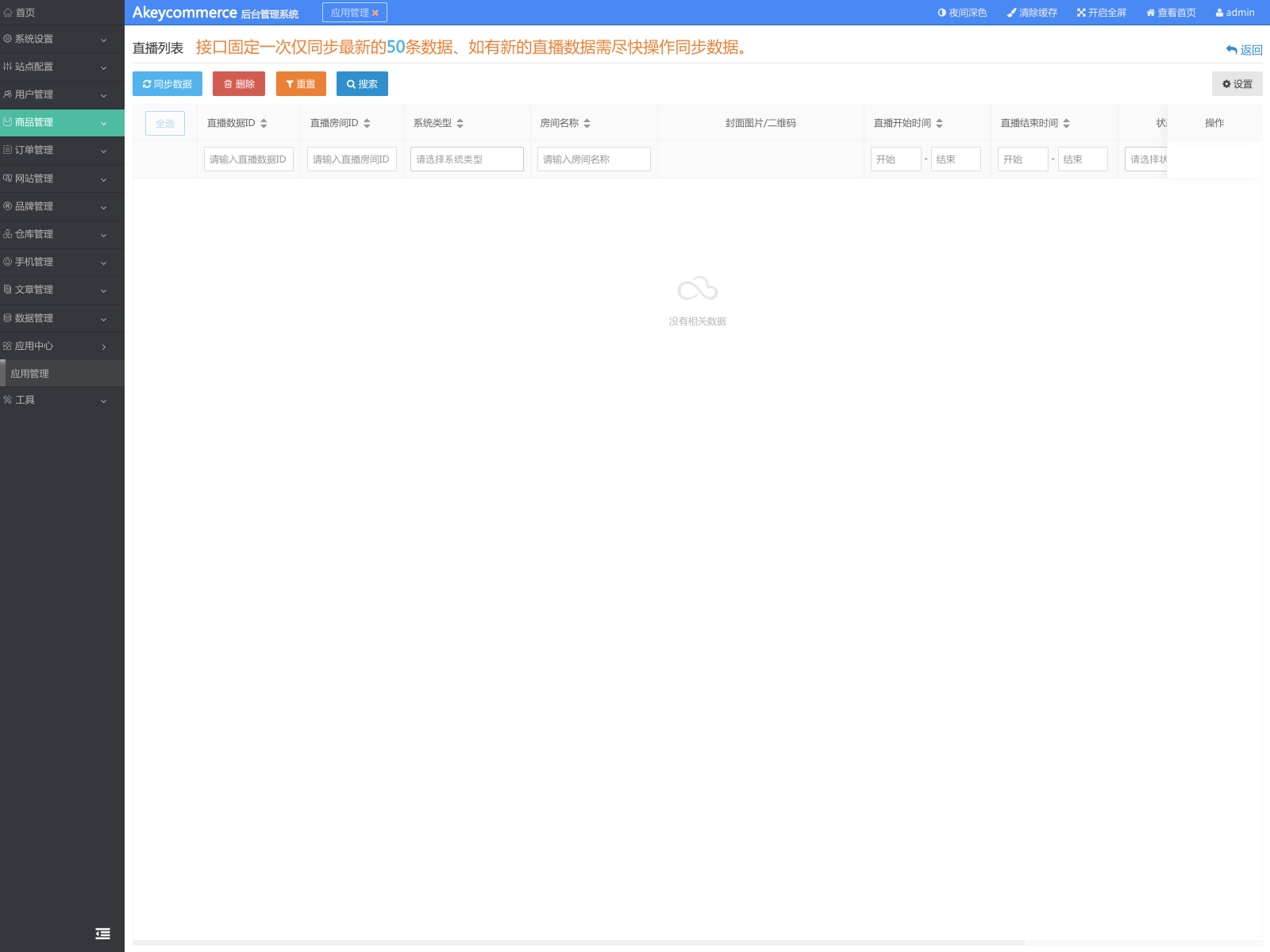Click the monitor icon for 网站管理
Image resolution: width=1270 pixels, height=952 pixels.
click(x=8, y=178)
